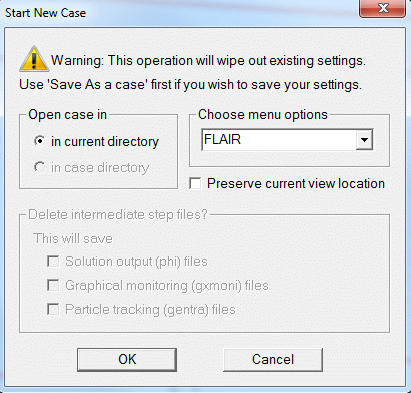Click the 'Open case in' group label

(x=68, y=115)
